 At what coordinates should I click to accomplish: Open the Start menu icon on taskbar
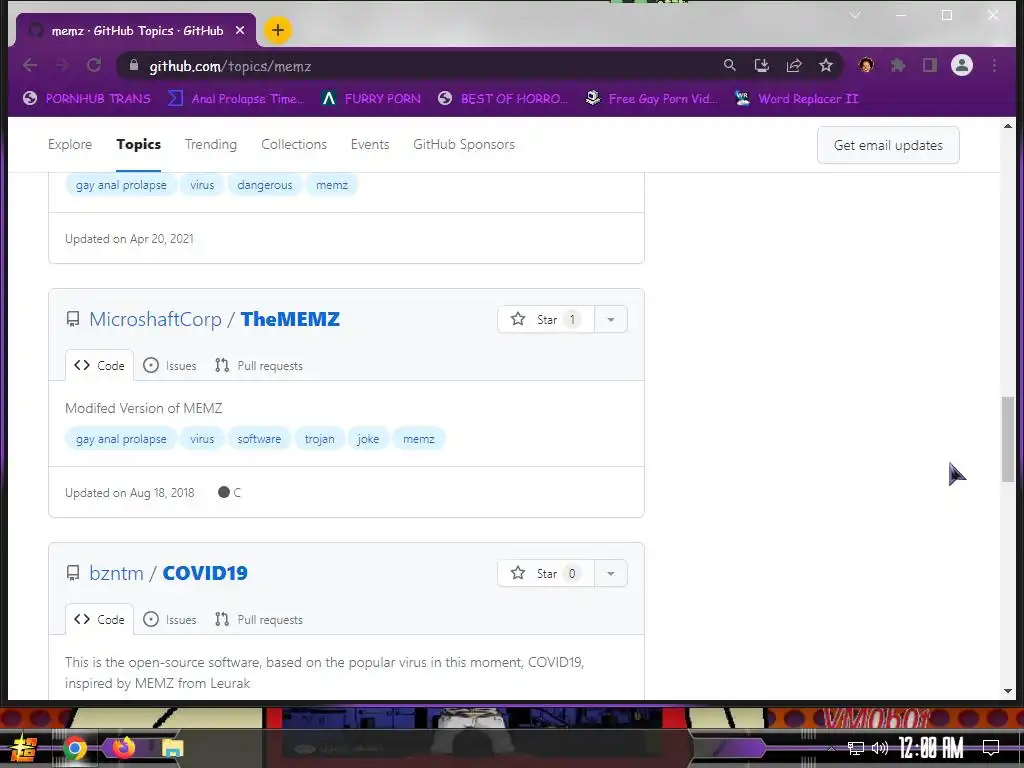[x=24, y=748]
